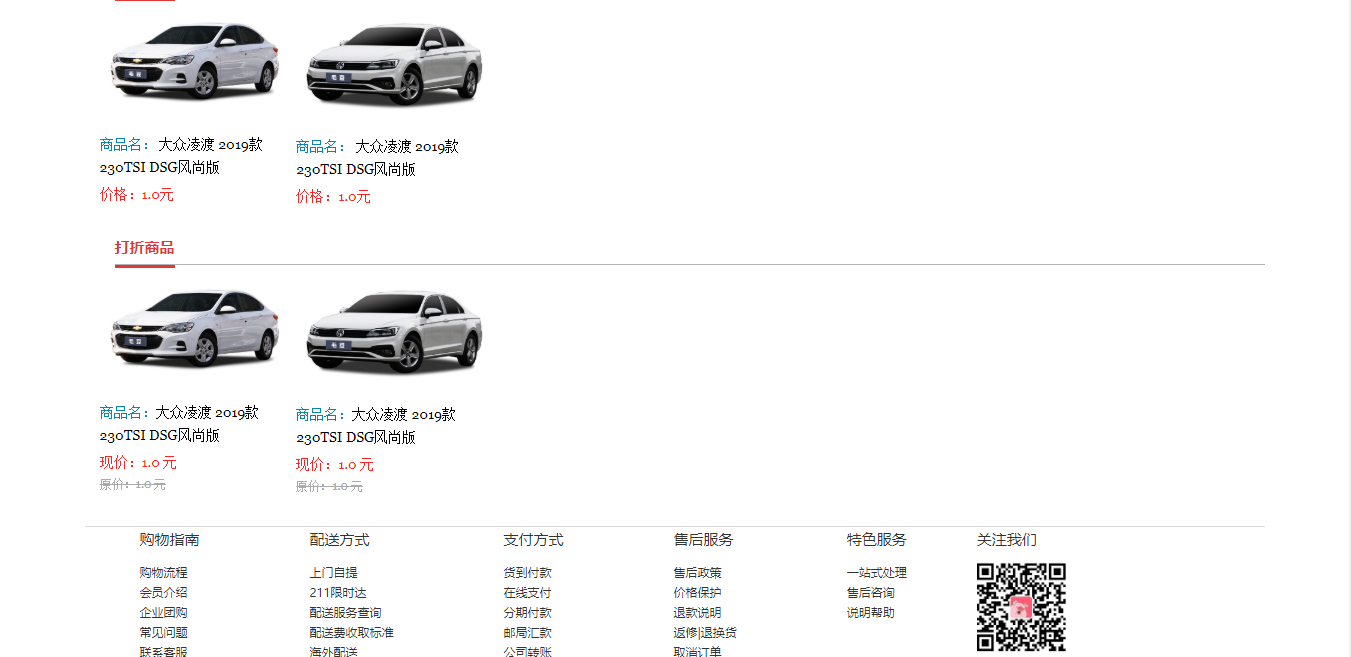1351x657 pixels.
Task: Open the 分期付款 link
Action: [x=527, y=613]
